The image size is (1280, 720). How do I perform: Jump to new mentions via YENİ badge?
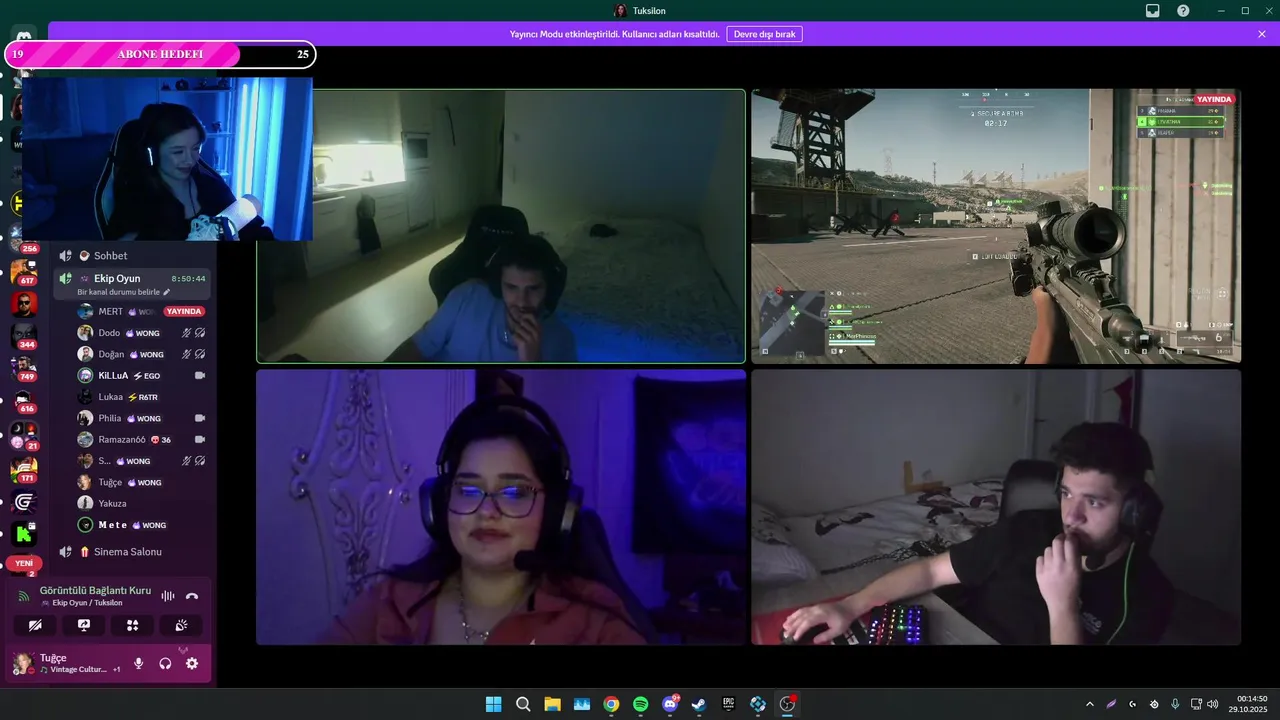coord(24,563)
